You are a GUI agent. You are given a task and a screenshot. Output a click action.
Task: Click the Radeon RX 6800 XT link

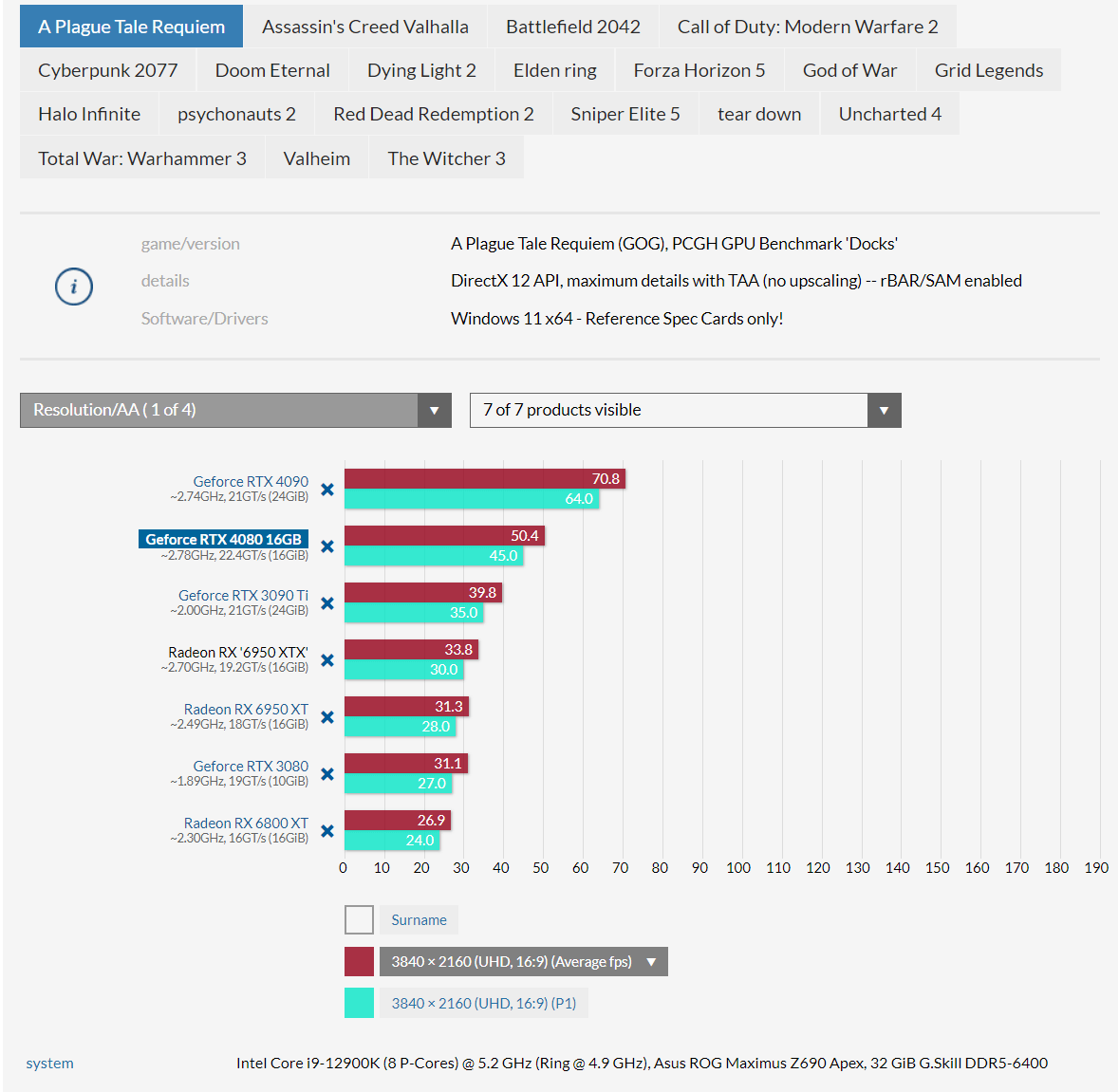(246, 823)
